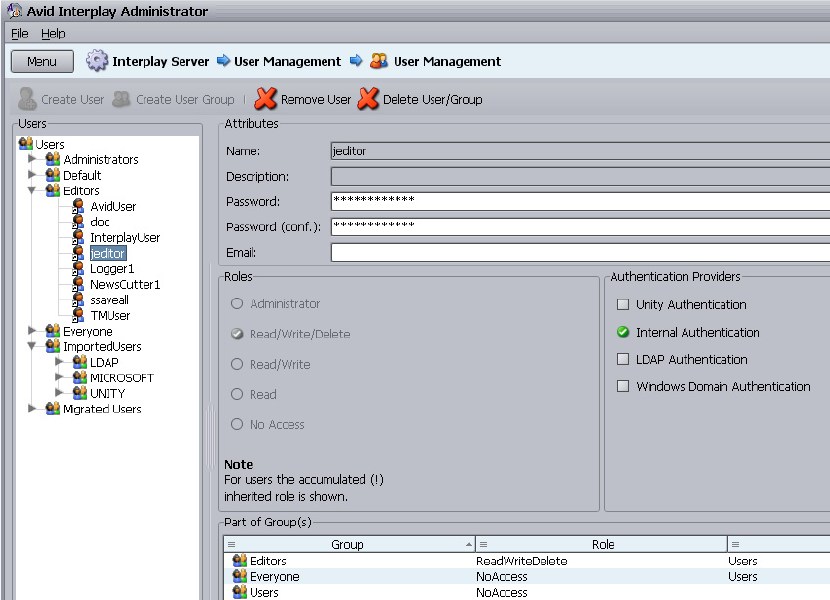Click the InterplayUser user icon
This screenshot has width=830, height=600.
[78, 237]
